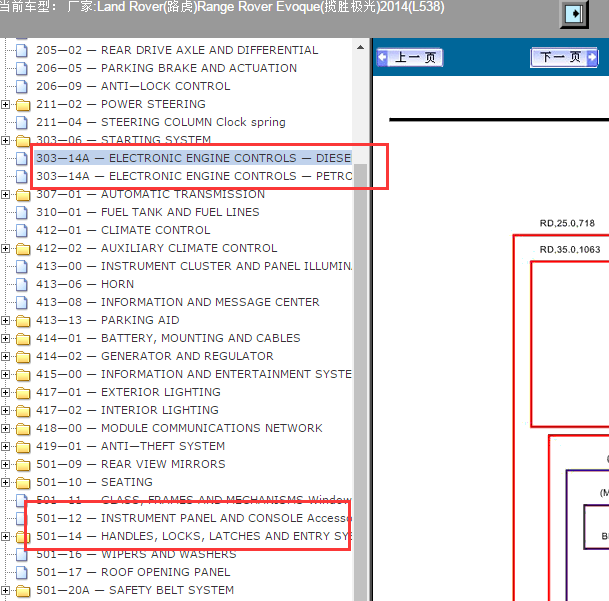
Task: Click document icon beside 206-05 PARKING BRAKE
Action: click(x=22, y=68)
